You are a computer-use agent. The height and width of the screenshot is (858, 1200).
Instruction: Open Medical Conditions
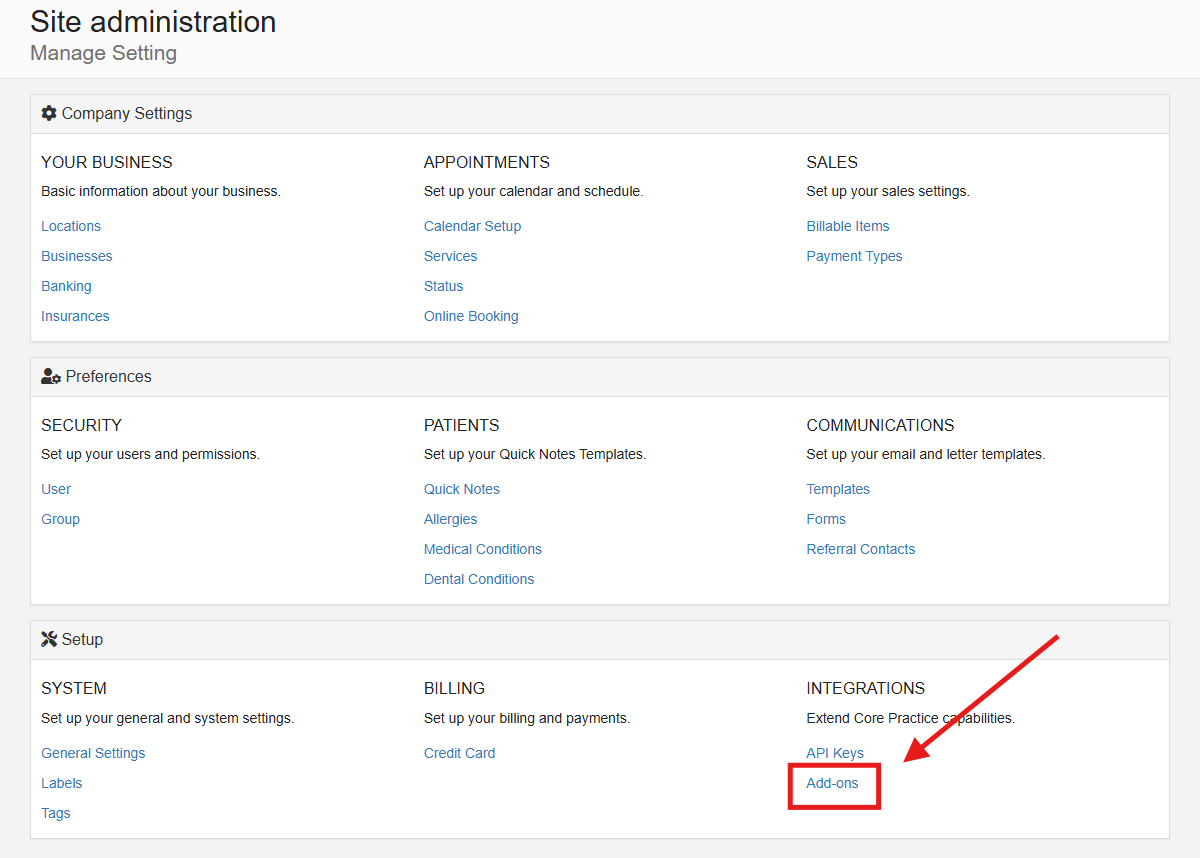pos(483,549)
